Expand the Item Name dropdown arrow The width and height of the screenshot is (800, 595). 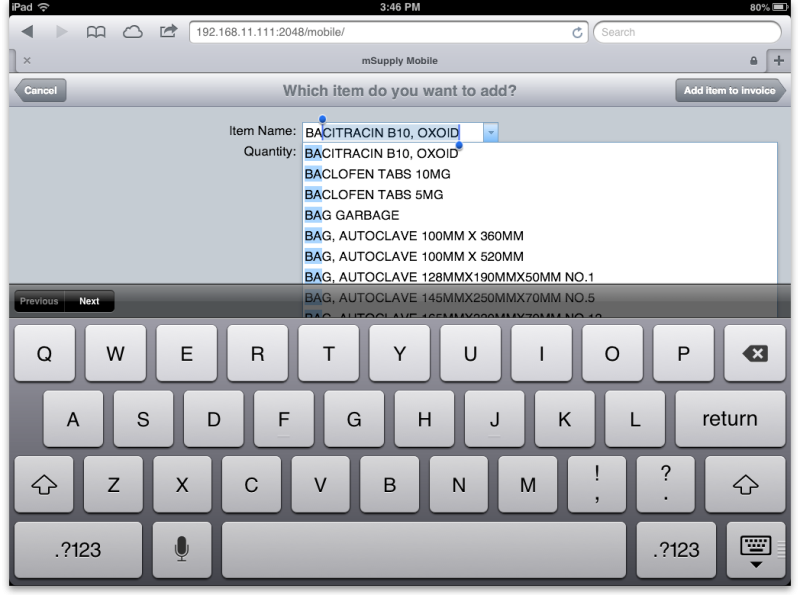[x=490, y=132]
